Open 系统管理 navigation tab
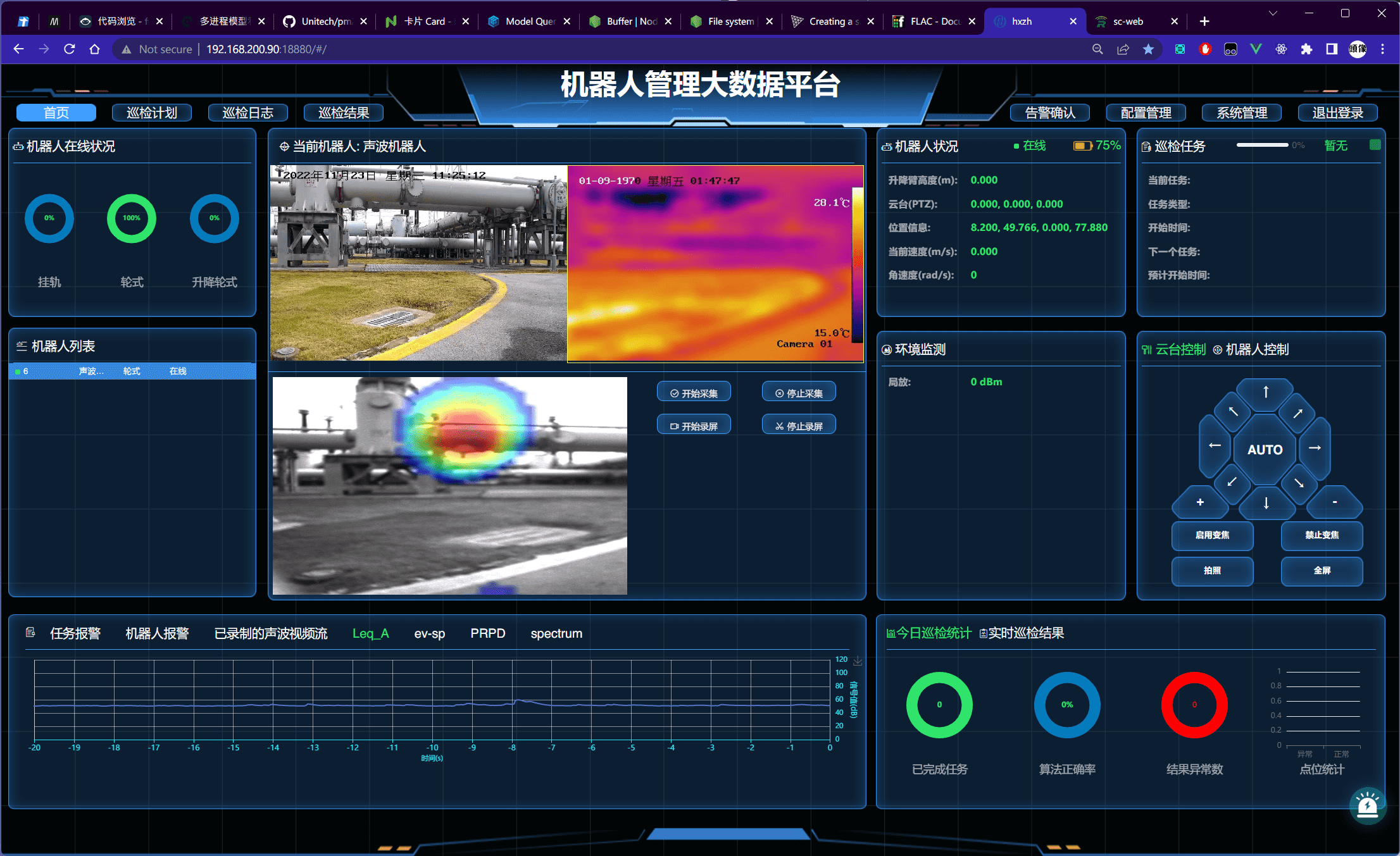This screenshot has height=856, width=1400. coord(1242,113)
